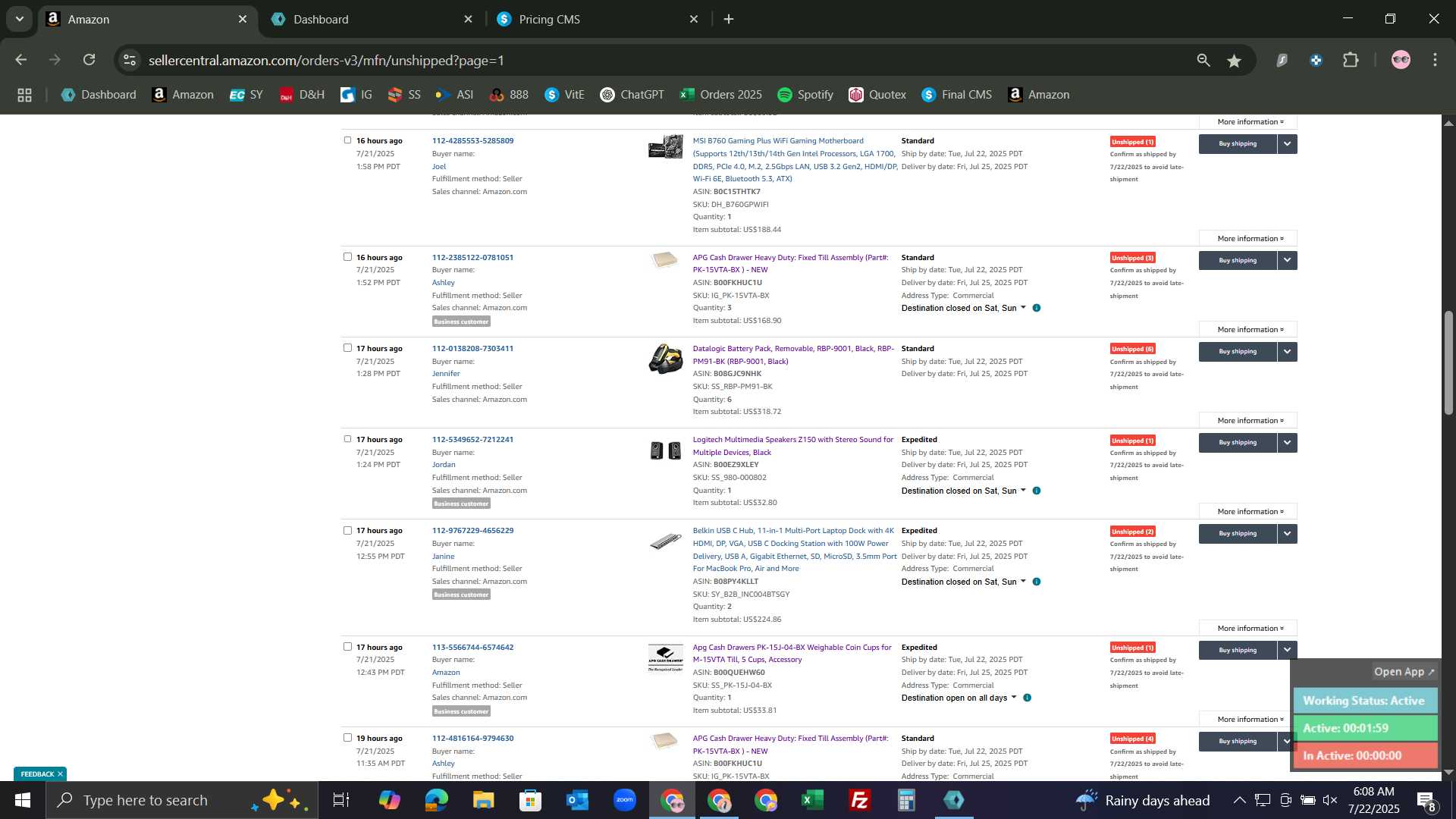Viewport: 1456px width, 819px height.
Task: Click the Windows taskbar search box
Action: [x=182, y=800]
